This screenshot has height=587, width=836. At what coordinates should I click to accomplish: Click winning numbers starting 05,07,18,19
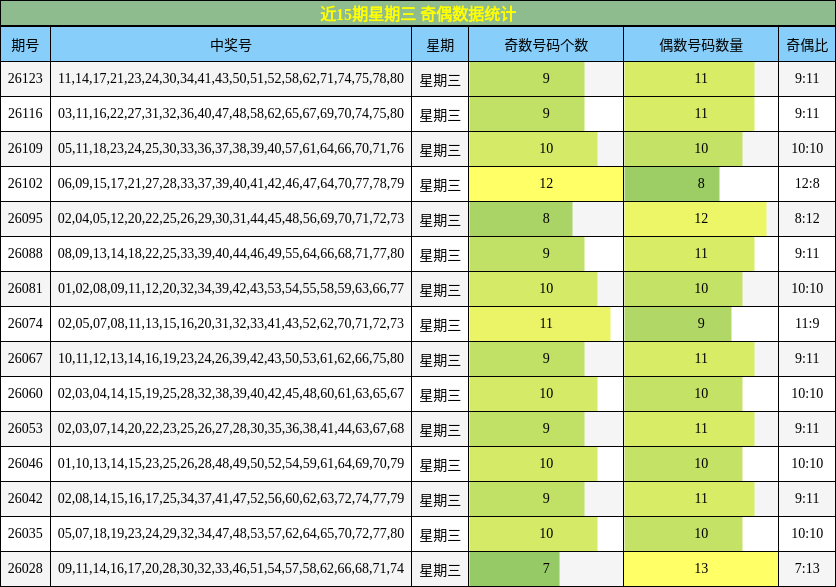231,534
